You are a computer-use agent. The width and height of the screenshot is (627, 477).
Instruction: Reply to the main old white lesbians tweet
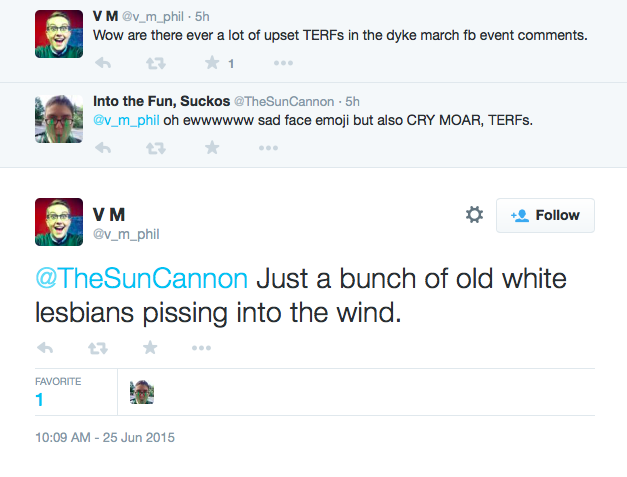click(44, 347)
